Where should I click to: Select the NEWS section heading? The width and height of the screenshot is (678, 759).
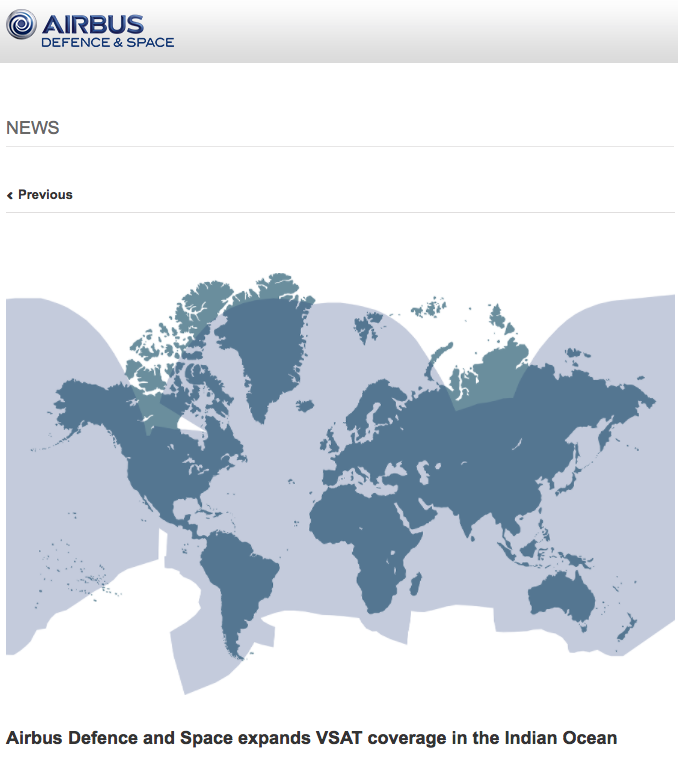pos(32,128)
